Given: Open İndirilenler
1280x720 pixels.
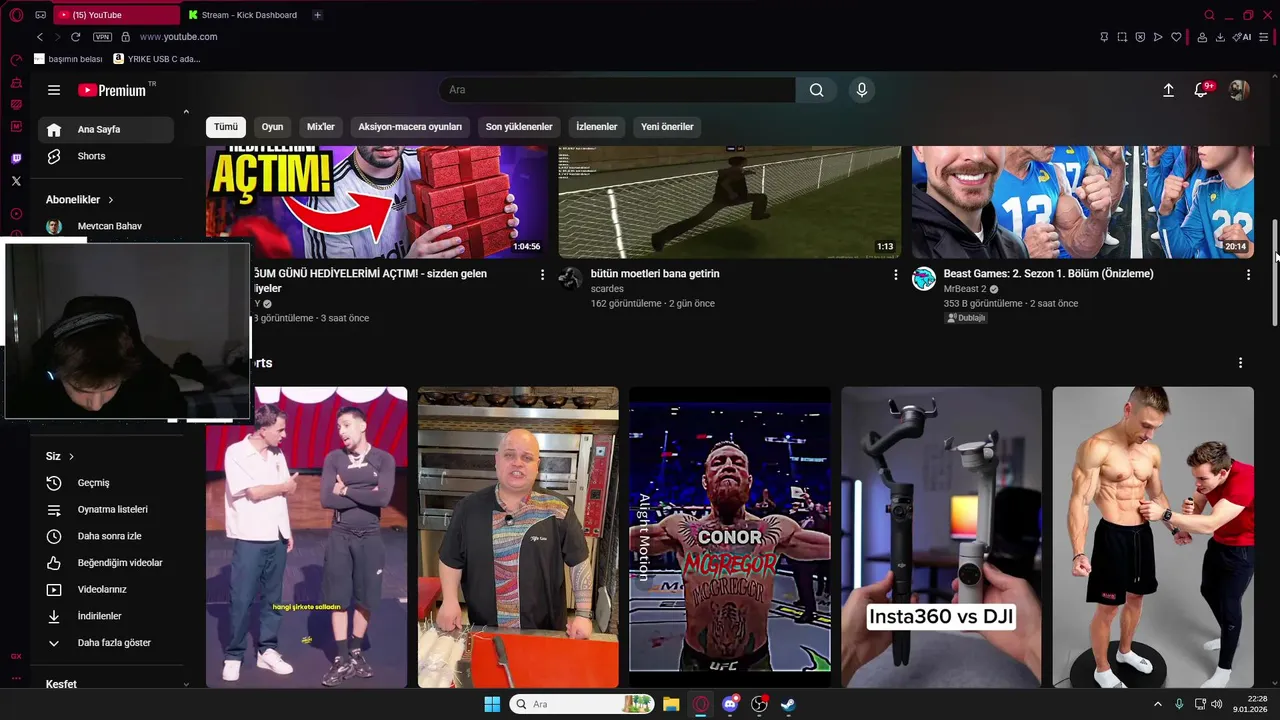Looking at the screenshot, I should 106,616.
